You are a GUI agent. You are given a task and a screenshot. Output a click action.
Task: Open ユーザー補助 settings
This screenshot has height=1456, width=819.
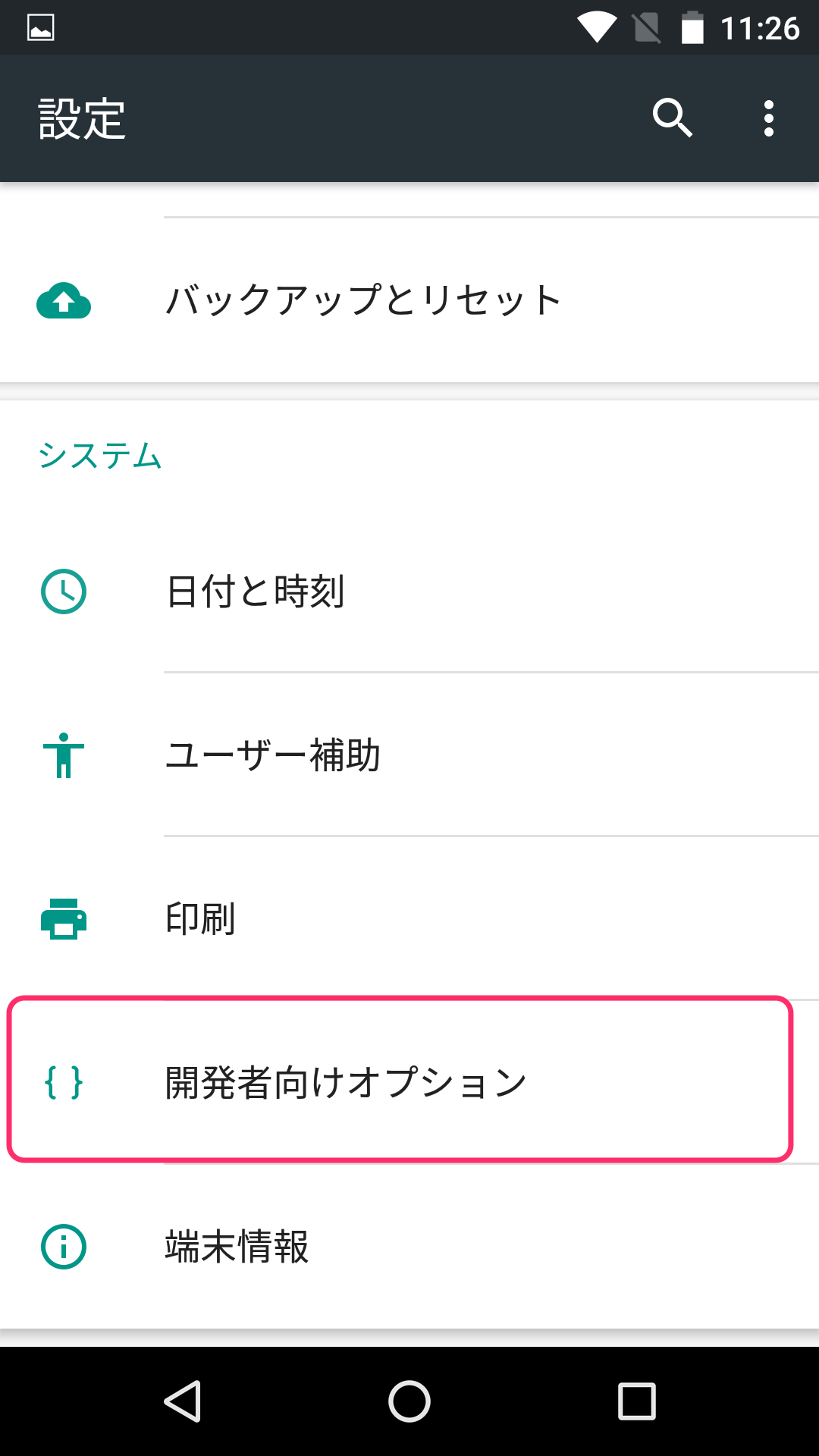click(273, 755)
